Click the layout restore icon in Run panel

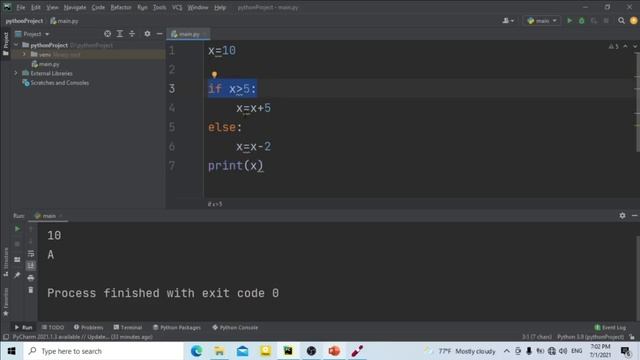click(x=17, y=260)
